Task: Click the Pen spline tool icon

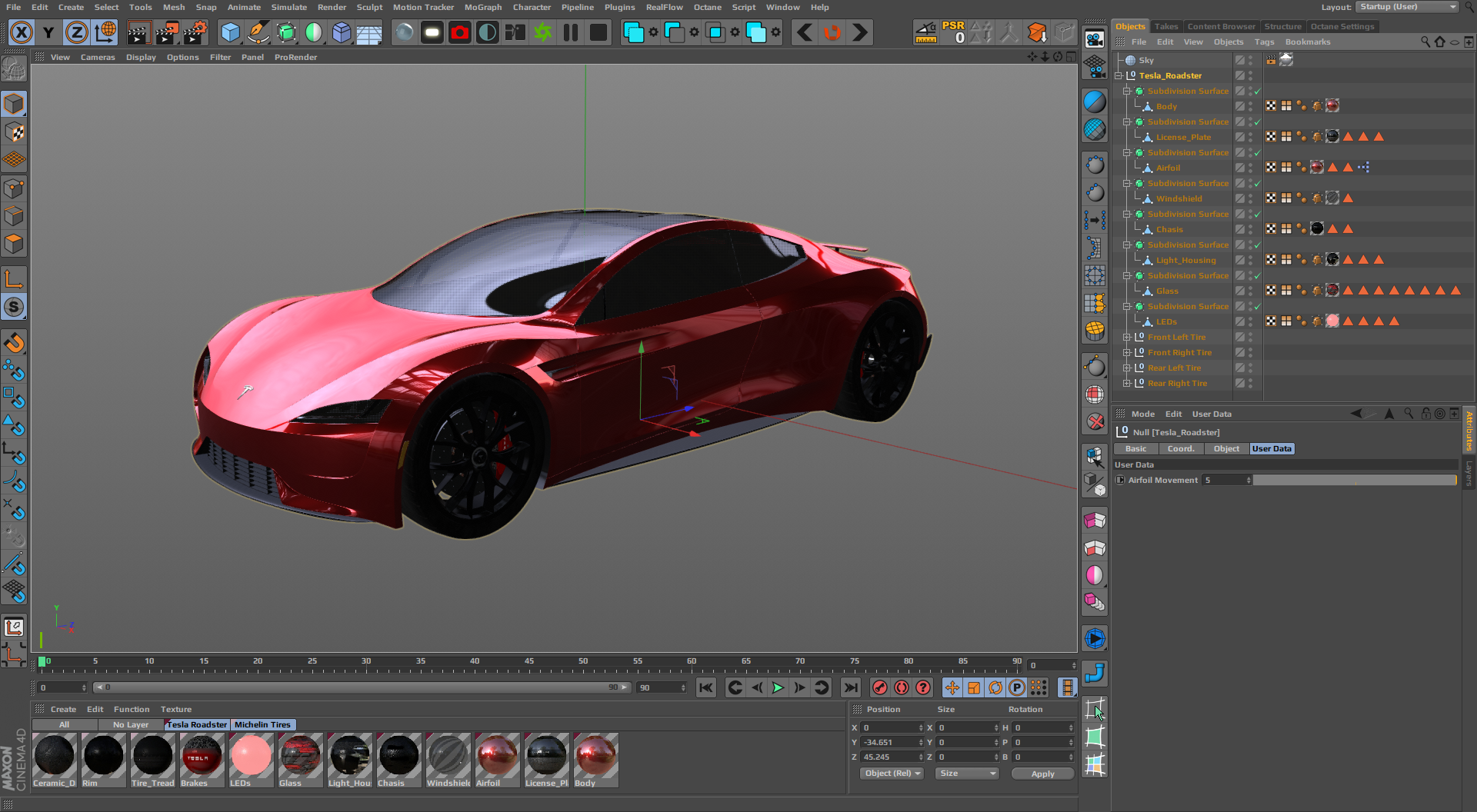Action: (258, 32)
